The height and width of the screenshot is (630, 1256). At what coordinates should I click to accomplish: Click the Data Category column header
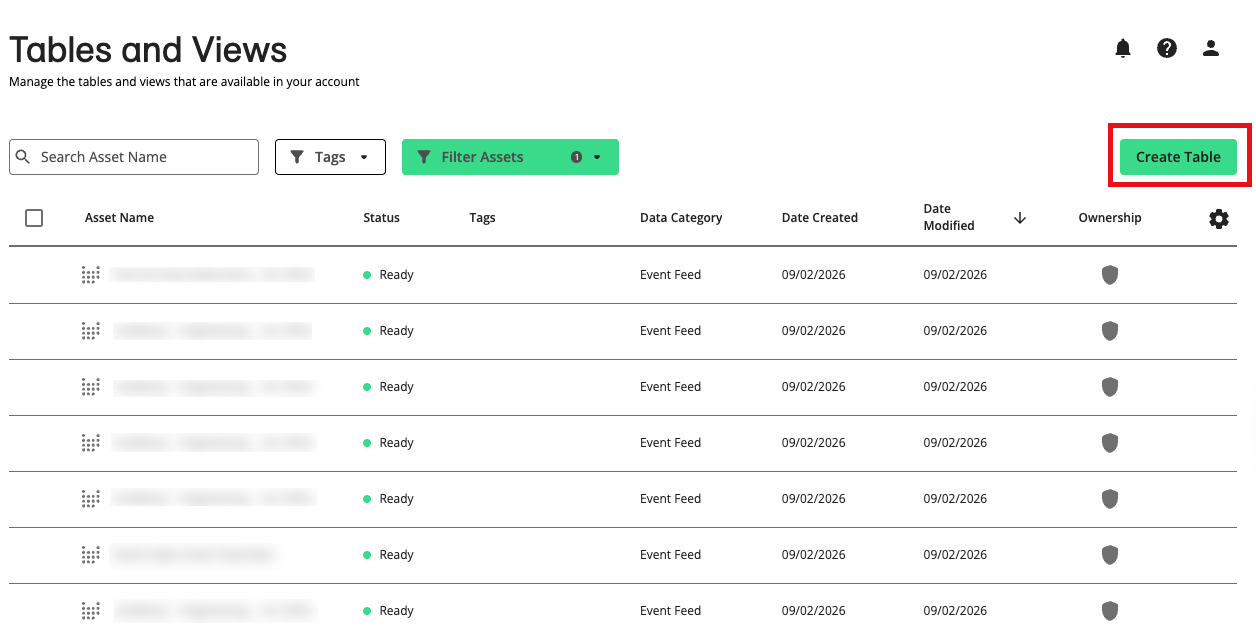point(680,218)
